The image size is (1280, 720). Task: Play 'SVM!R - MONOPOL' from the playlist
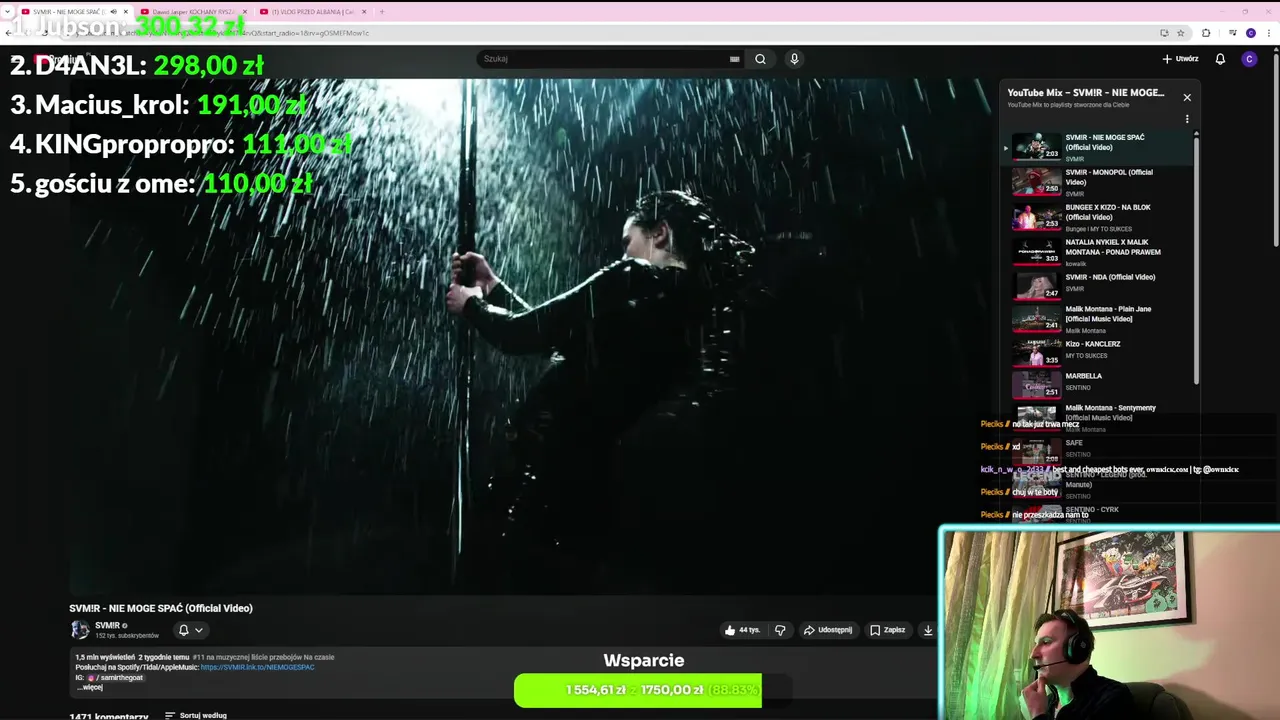(1100, 182)
